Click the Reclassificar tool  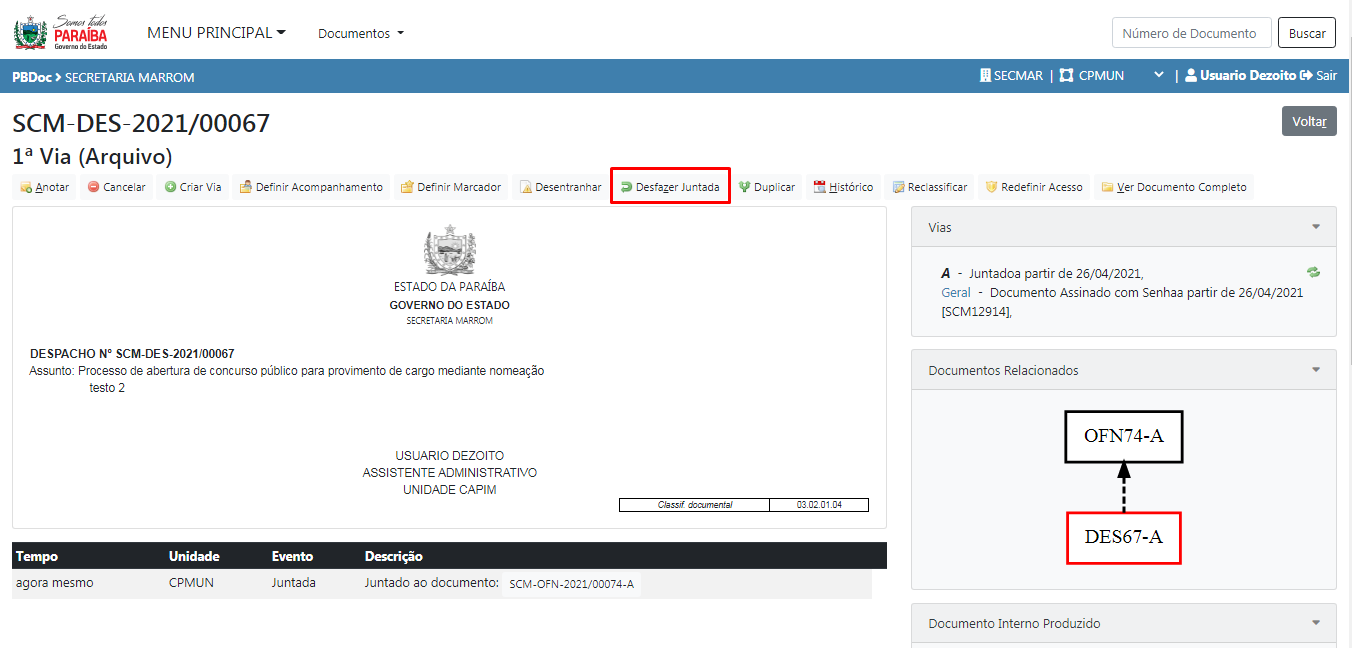pos(899,187)
